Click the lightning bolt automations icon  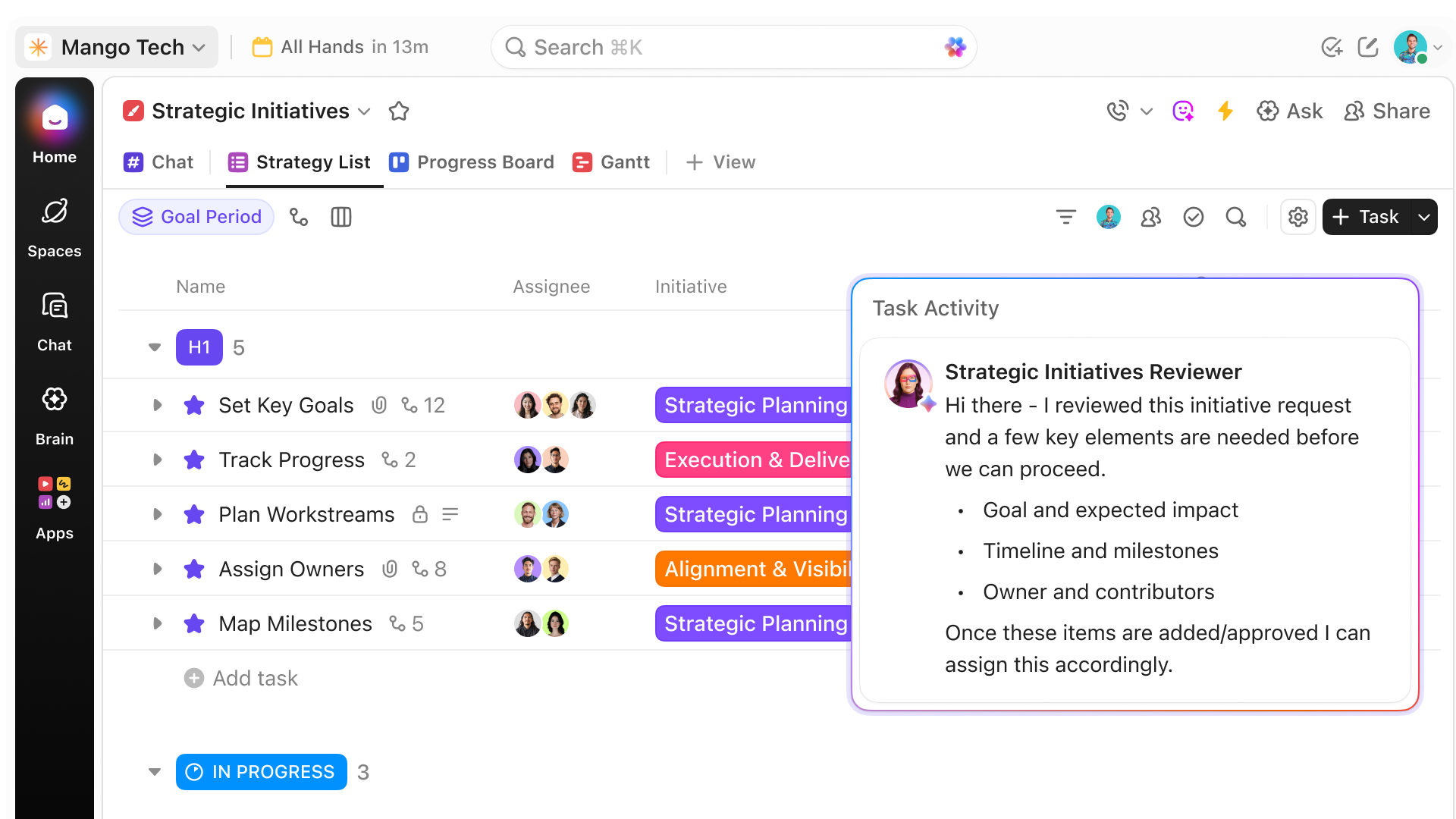1225,111
